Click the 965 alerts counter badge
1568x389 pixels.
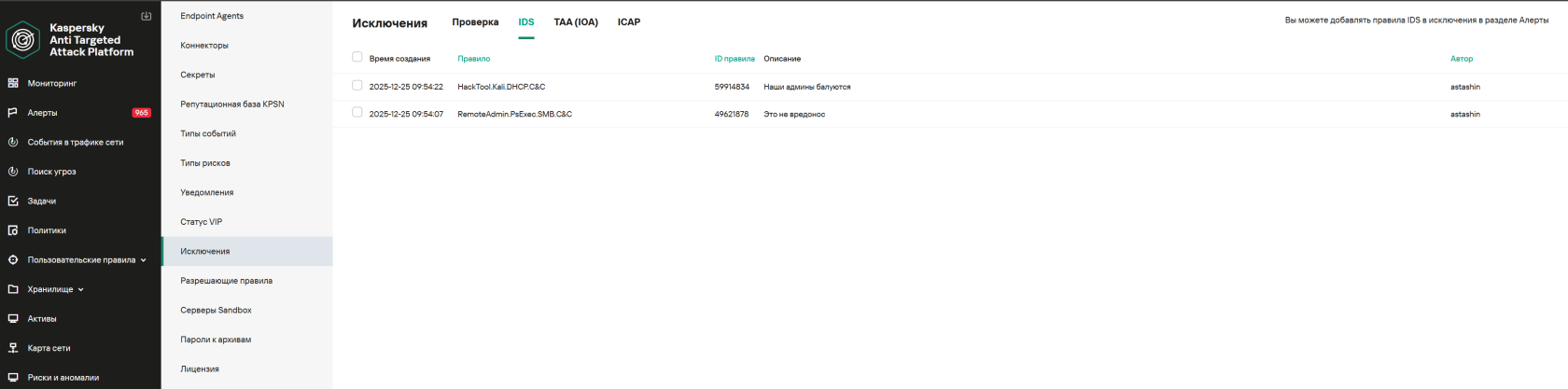click(141, 113)
